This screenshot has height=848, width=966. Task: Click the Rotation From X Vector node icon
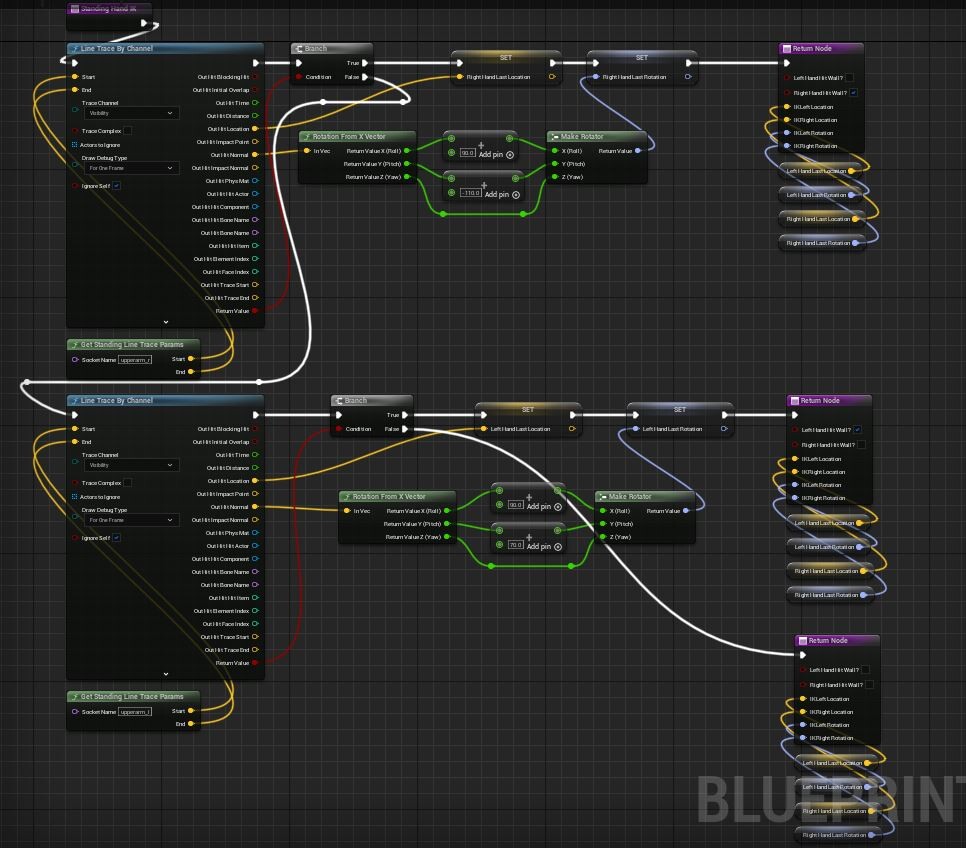(x=309, y=136)
